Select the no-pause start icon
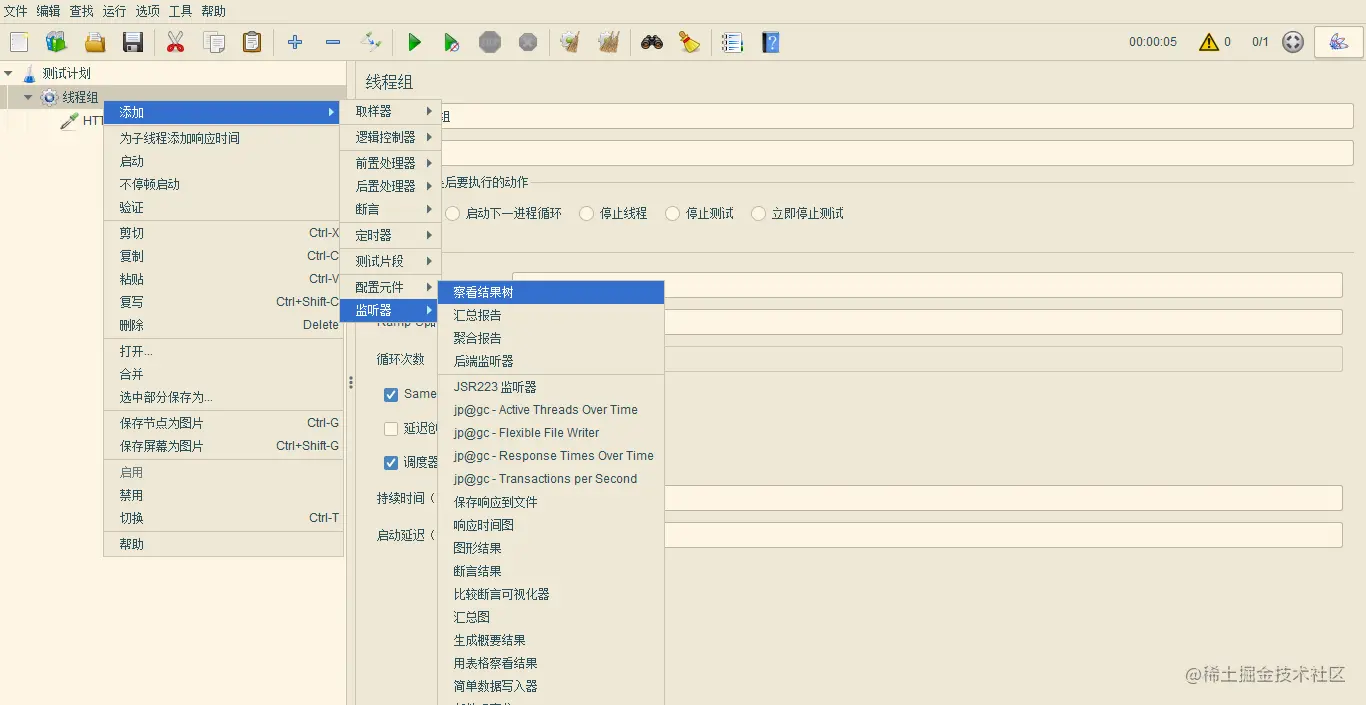The width and height of the screenshot is (1366, 705). (x=450, y=42)
